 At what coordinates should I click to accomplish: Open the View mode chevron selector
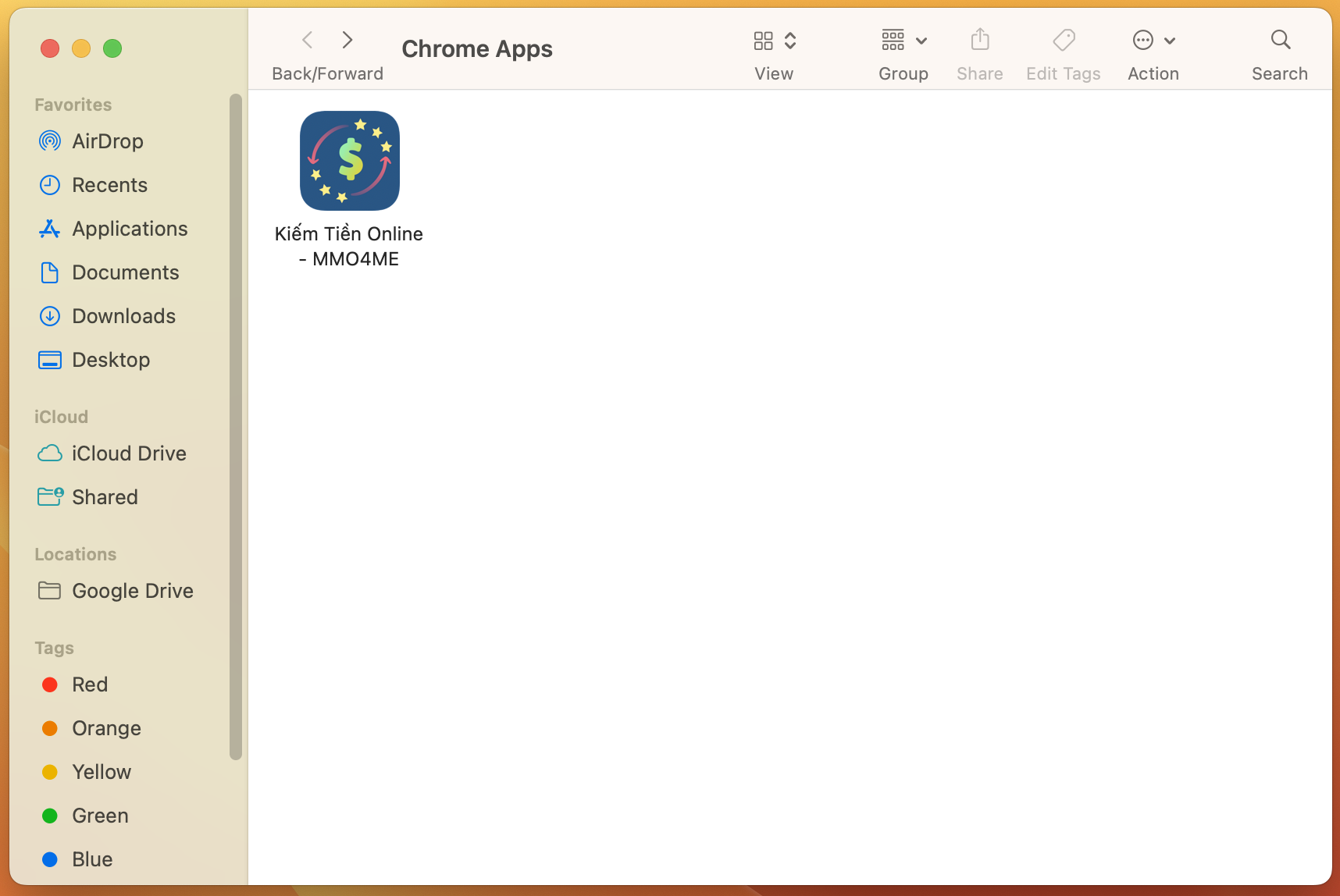(x=790, y=41)
